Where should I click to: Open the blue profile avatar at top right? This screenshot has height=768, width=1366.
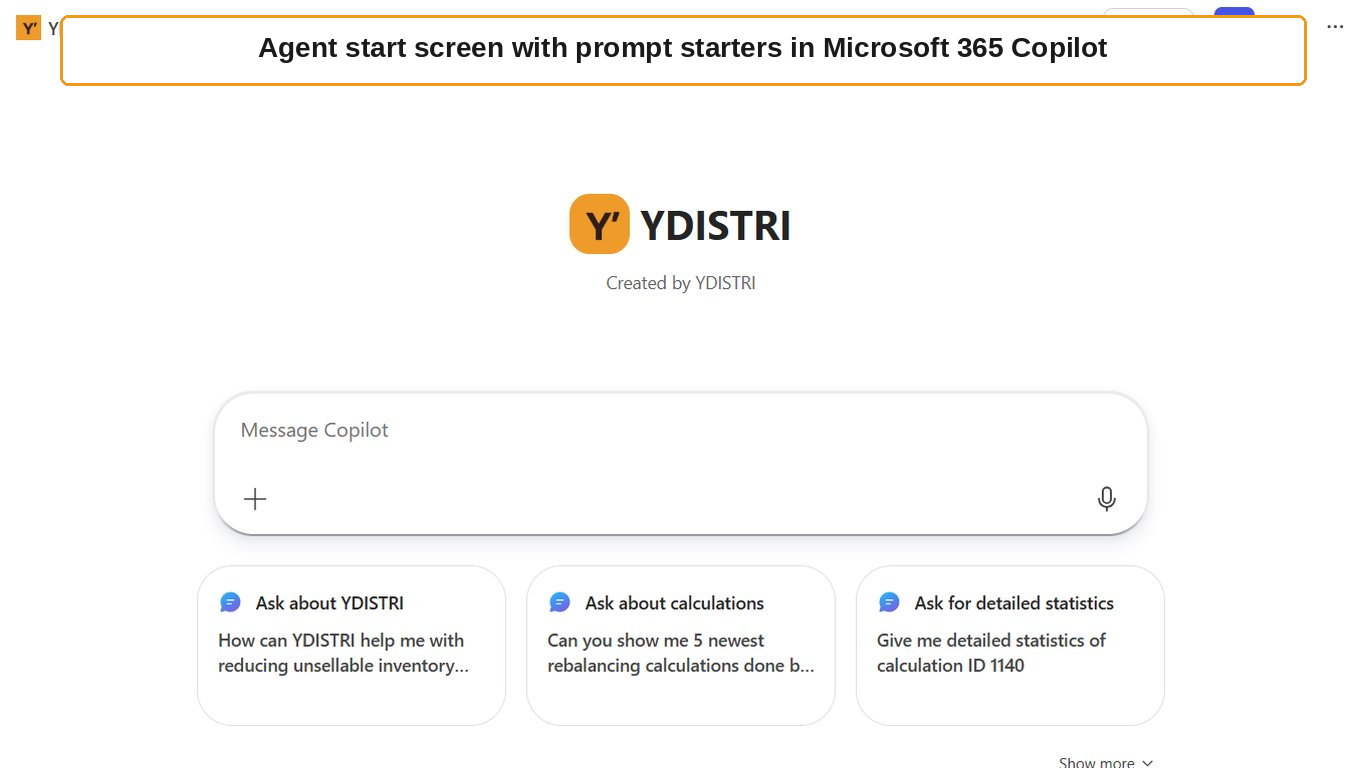tap(1234, 14)
